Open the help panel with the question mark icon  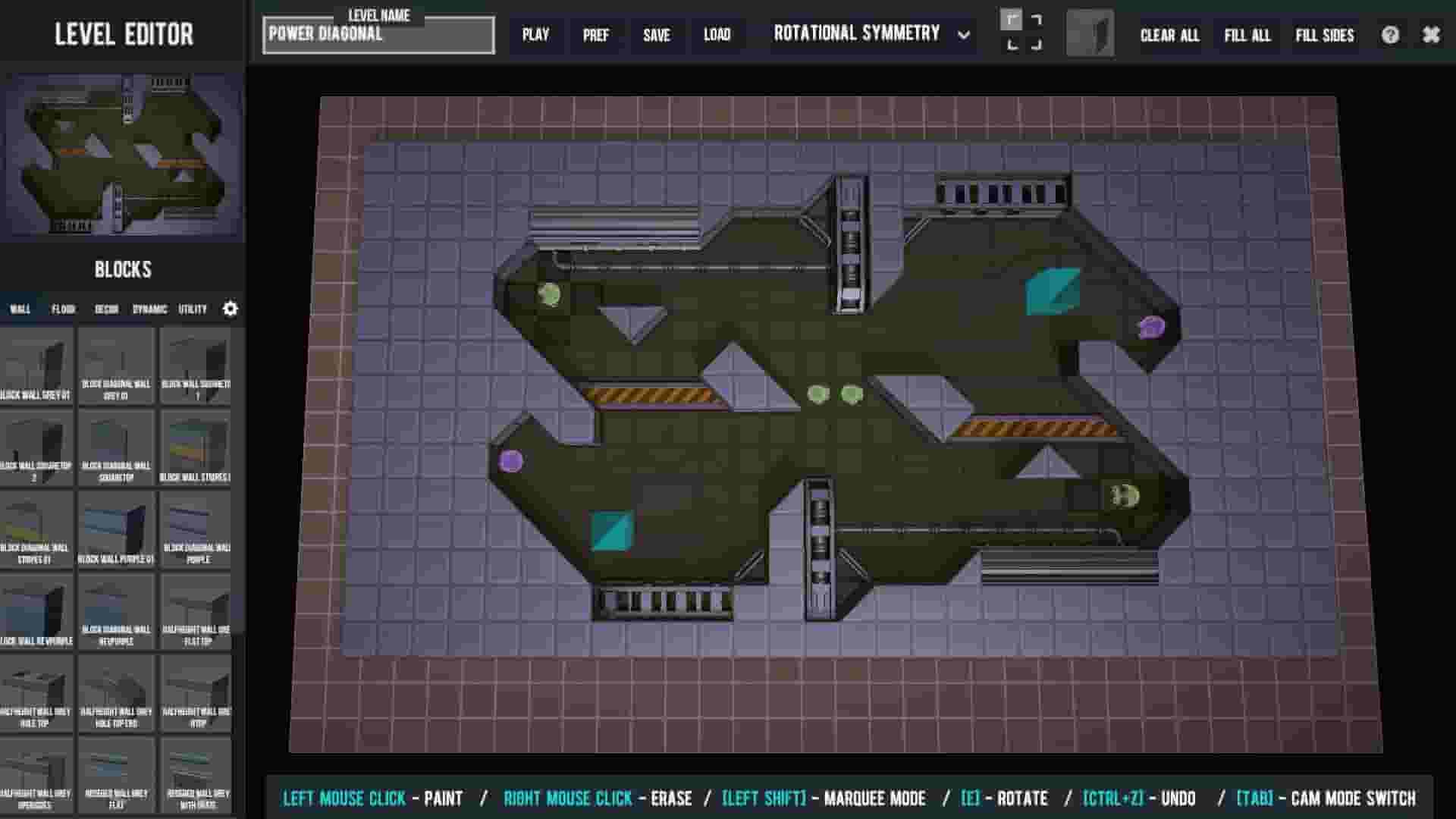tap(1391, 34)
